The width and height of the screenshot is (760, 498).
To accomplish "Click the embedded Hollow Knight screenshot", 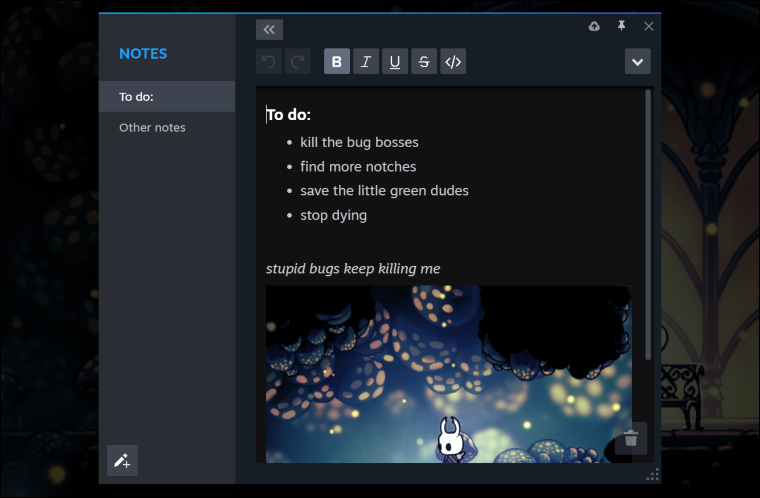I will tap(448, 374).
